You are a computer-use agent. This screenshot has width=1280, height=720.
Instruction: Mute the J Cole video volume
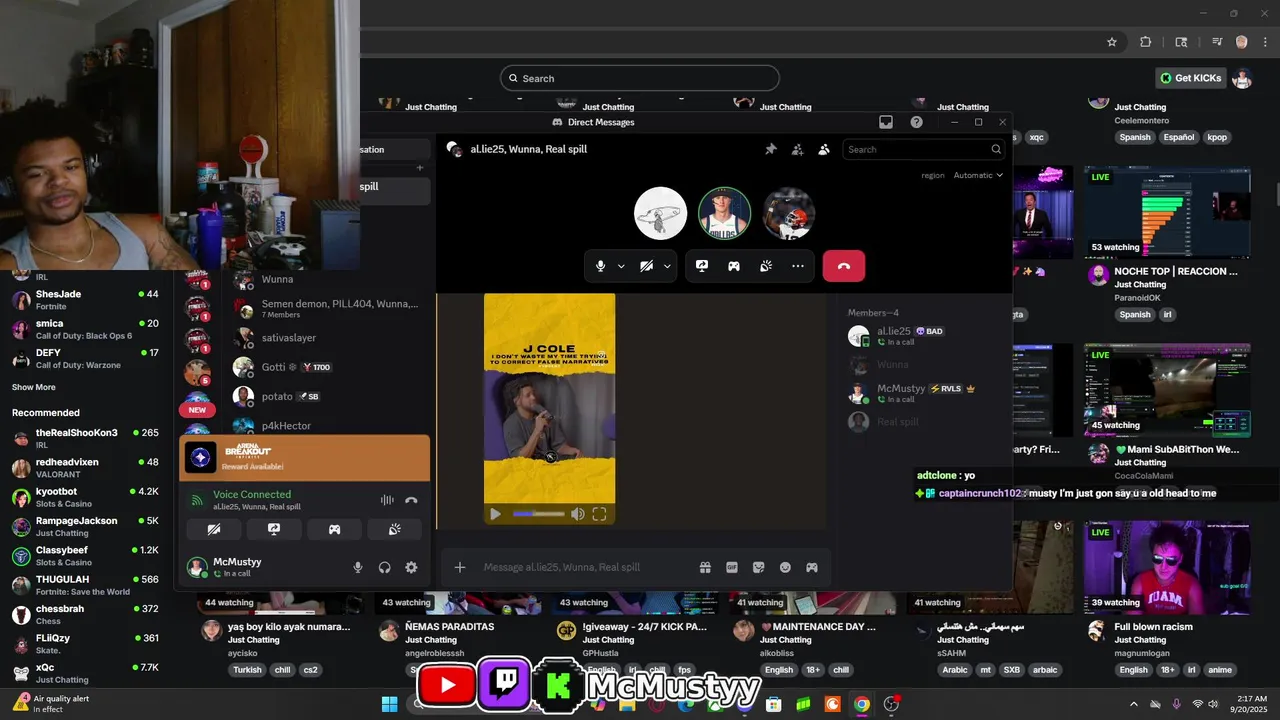coord(577,514)
